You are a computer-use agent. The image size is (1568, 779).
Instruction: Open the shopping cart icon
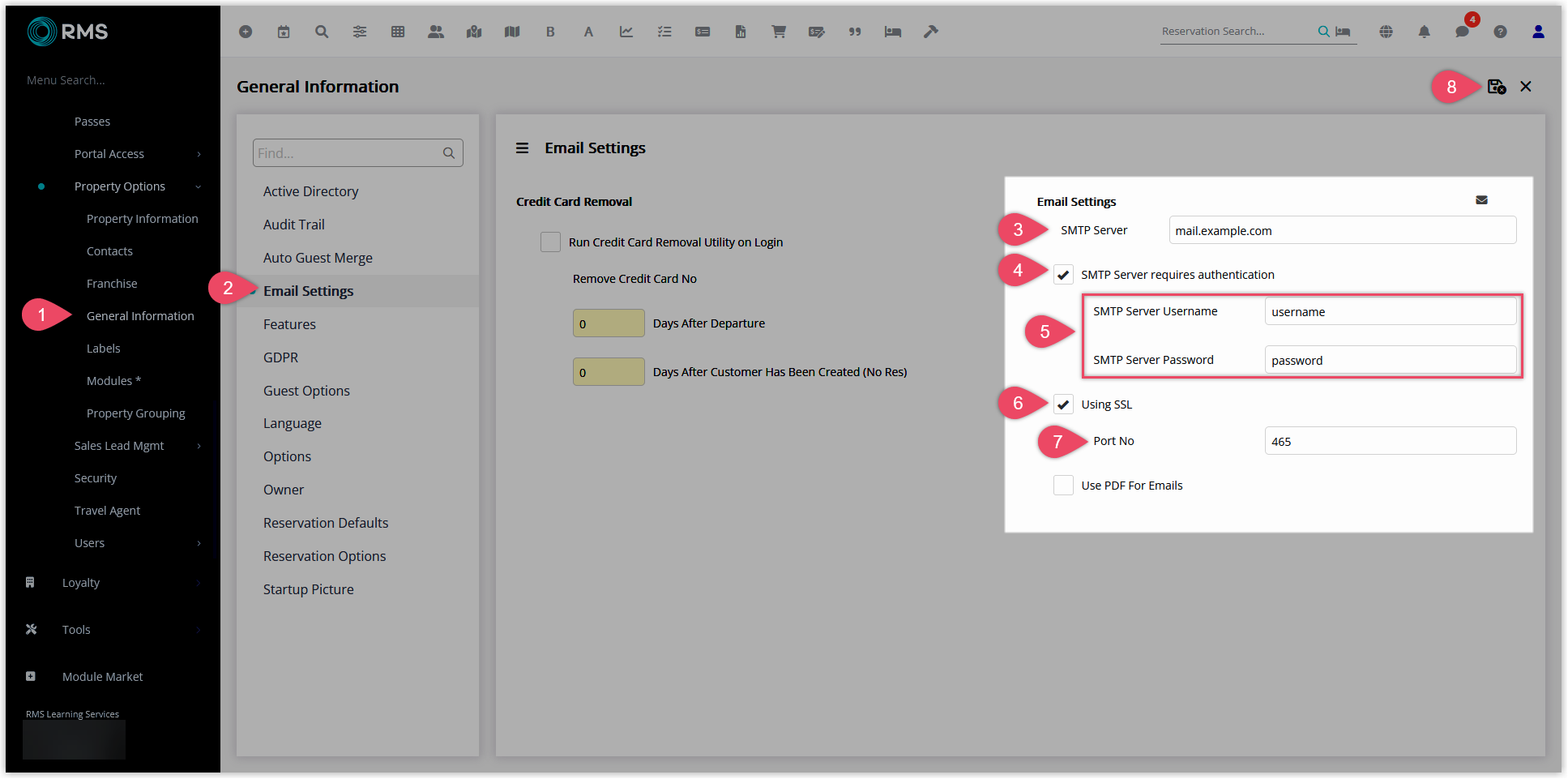(x=779, y=32)
